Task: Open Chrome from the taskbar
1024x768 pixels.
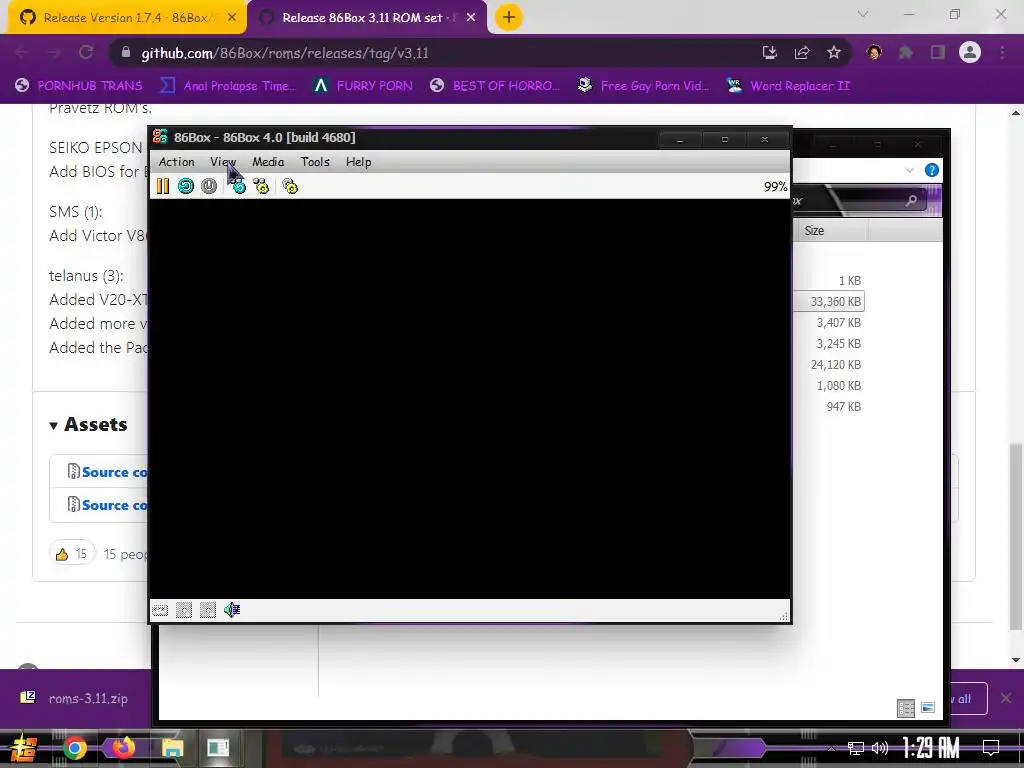Action: click(74, 748)
